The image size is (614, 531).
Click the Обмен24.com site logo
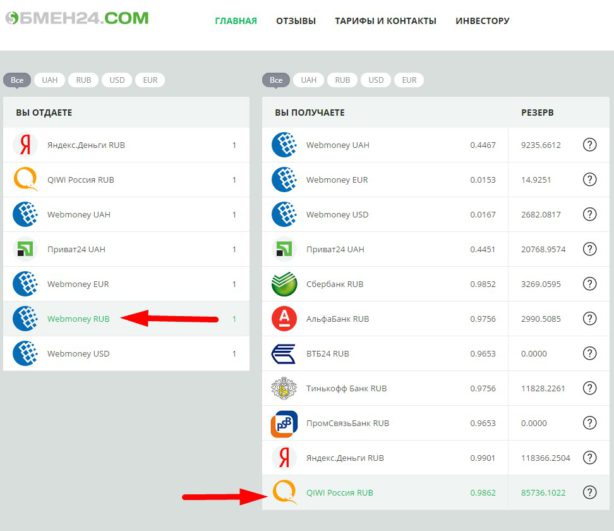[75, 19]
